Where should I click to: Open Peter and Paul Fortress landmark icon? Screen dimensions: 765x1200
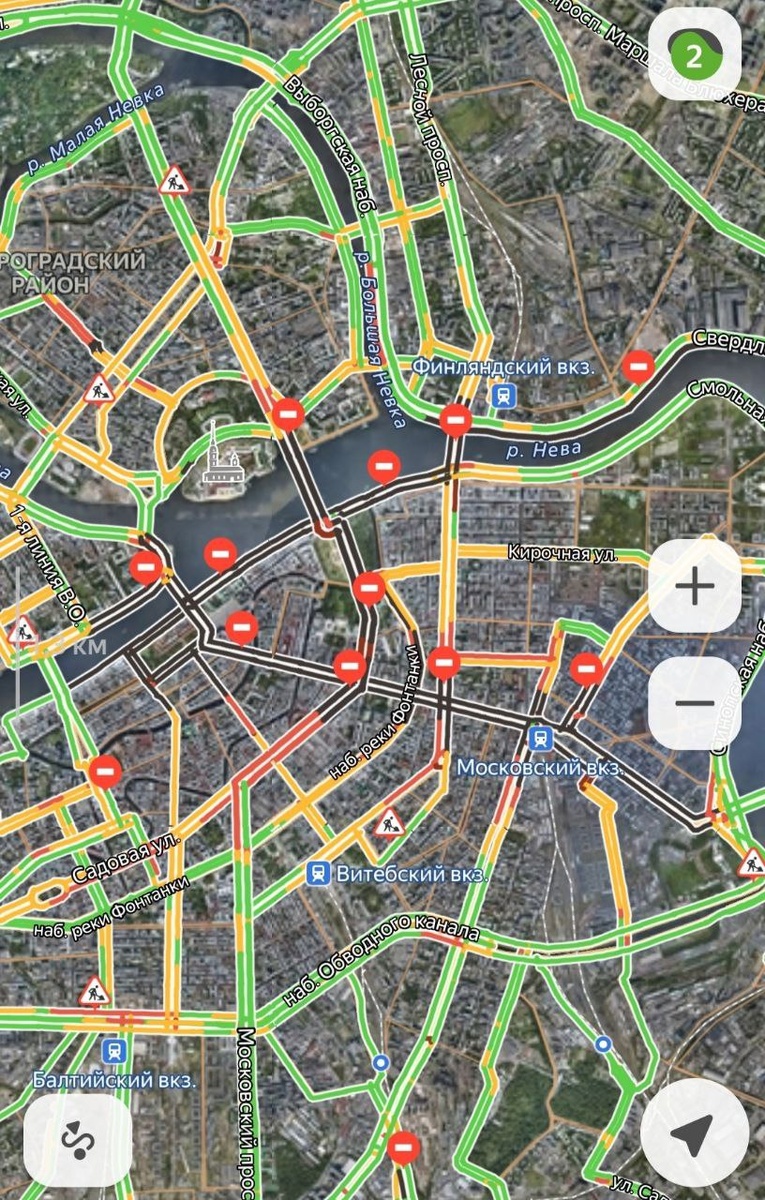[214, 454]
